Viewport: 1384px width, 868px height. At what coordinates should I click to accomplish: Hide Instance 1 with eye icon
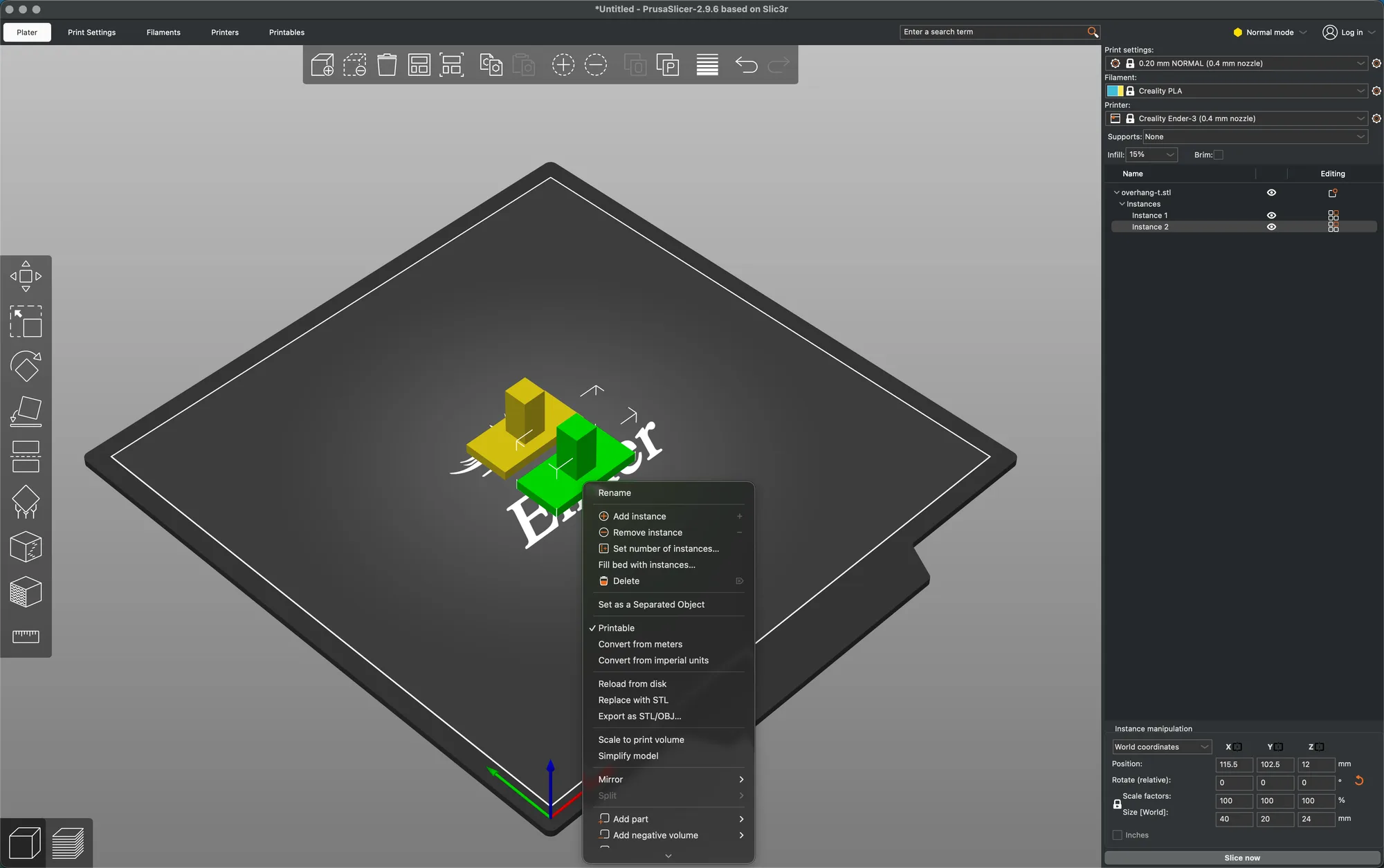pos(1271,216)
